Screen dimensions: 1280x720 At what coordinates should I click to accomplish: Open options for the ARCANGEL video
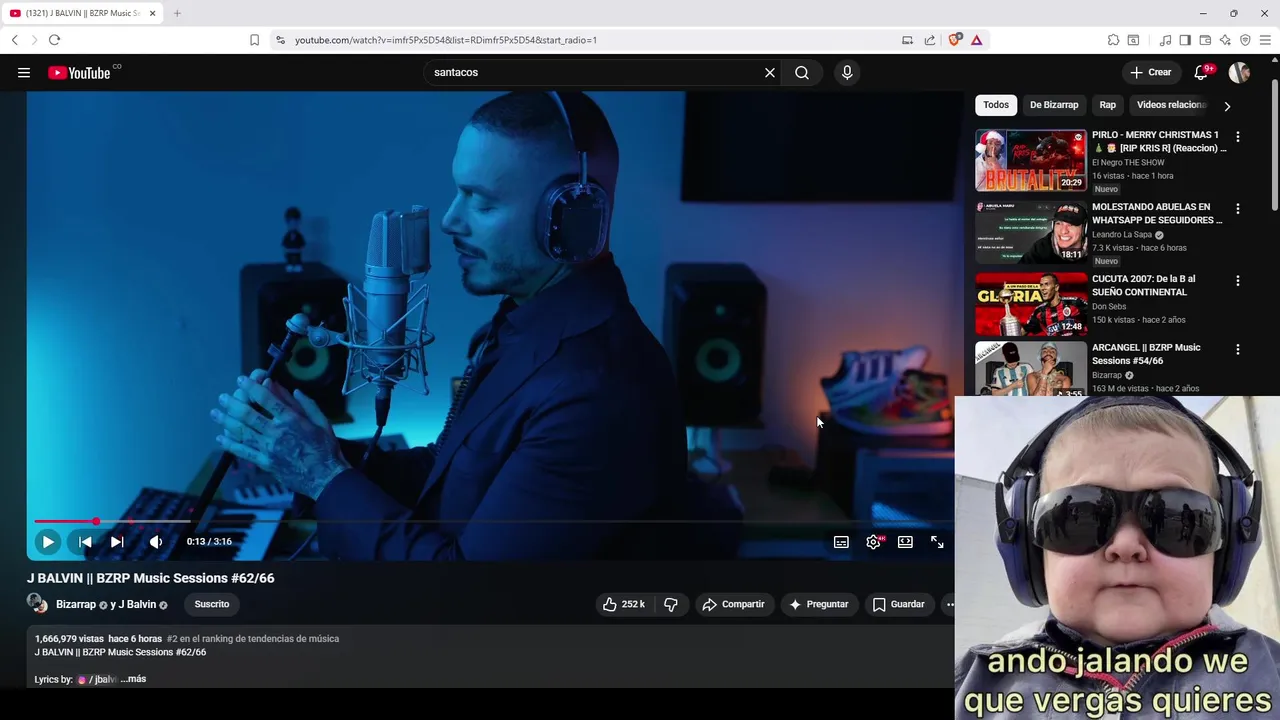coord(1238,350)
